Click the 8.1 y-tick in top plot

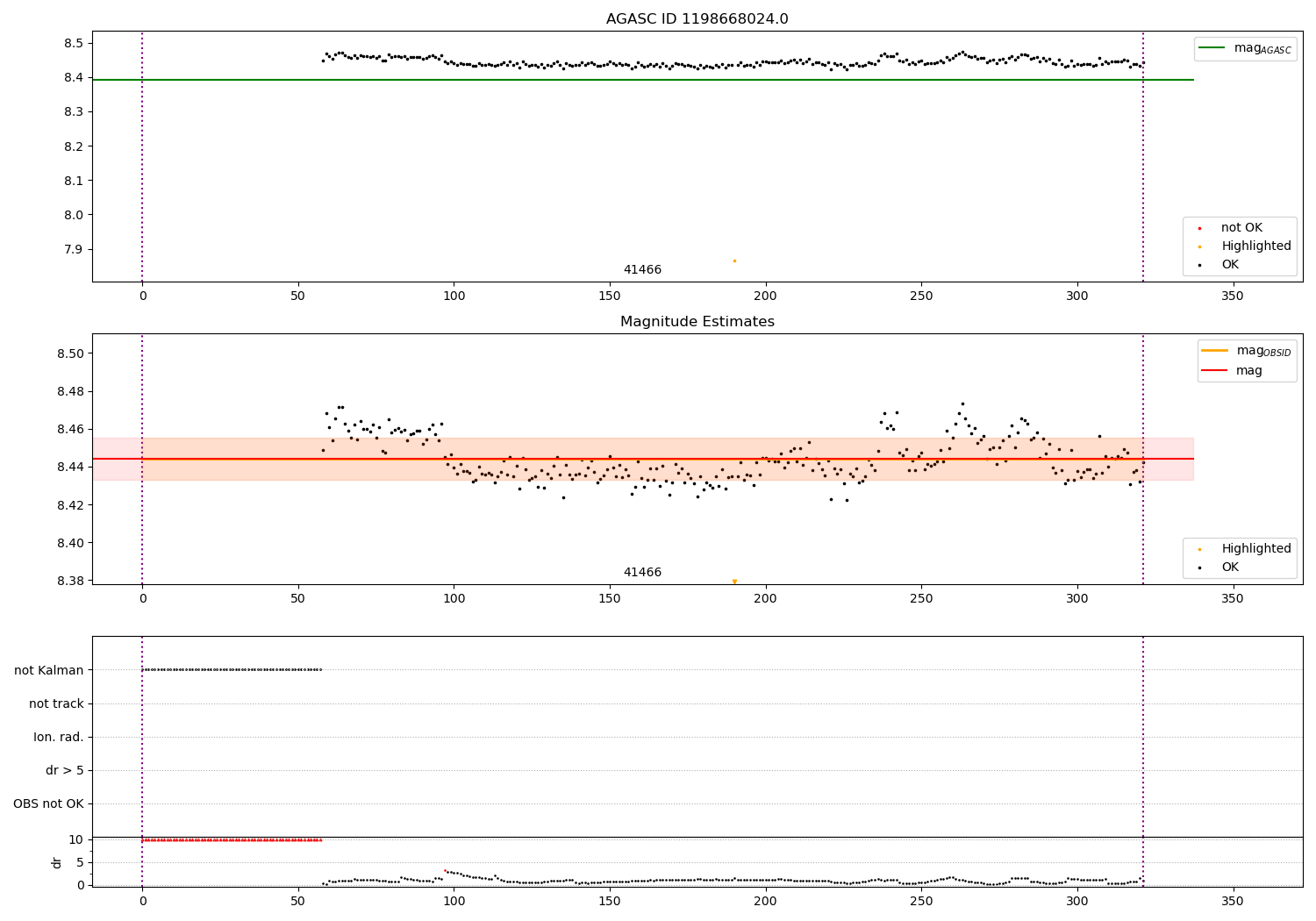pos(74,181)
